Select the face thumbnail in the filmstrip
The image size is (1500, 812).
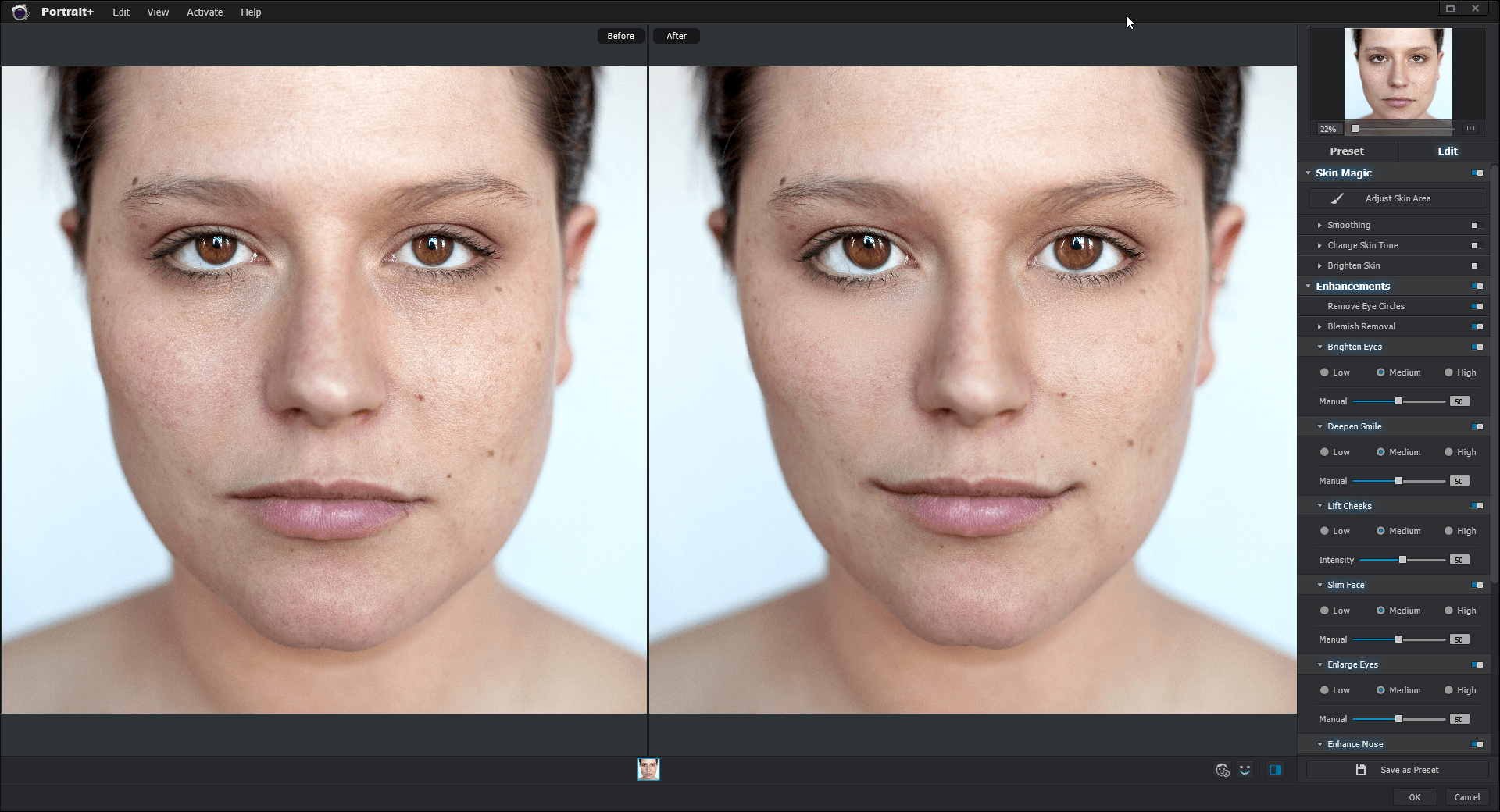click(648, 770)
